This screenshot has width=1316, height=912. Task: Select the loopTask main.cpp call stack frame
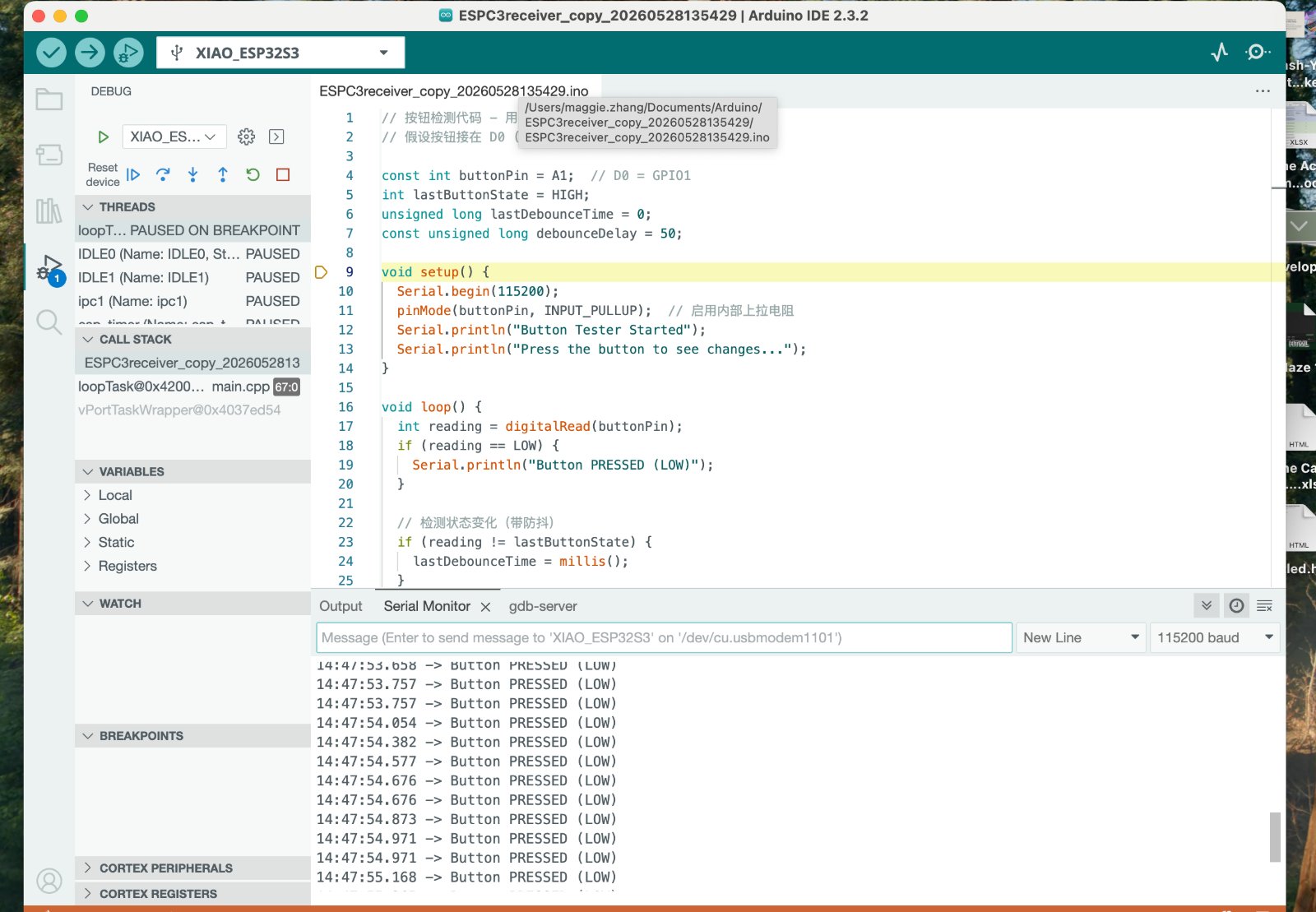(193, 387)
